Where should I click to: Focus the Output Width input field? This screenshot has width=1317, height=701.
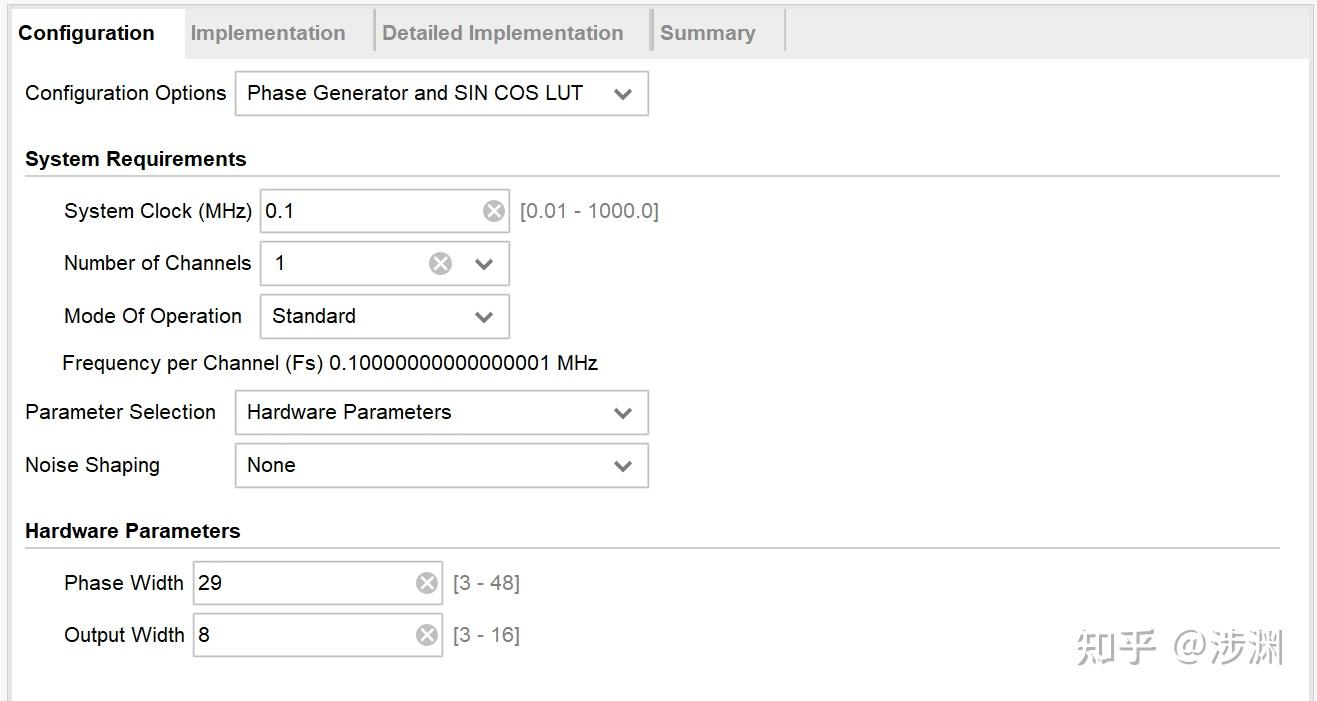click(x=300, y=635)
